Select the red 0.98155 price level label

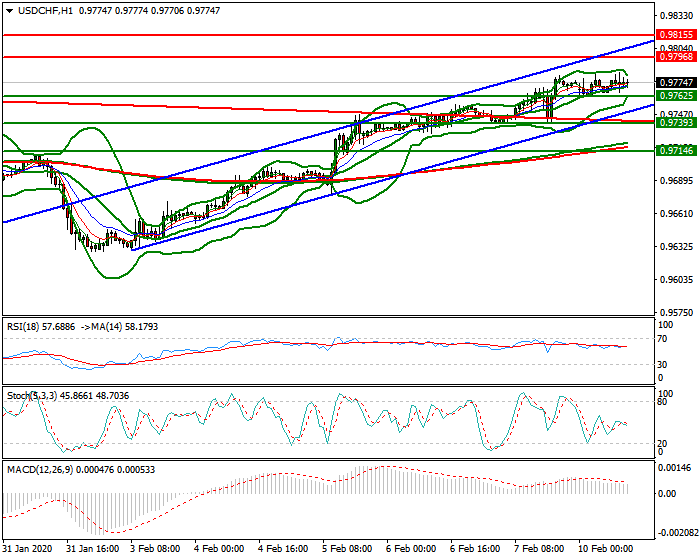pyautogui.click(x=677, y=35)
